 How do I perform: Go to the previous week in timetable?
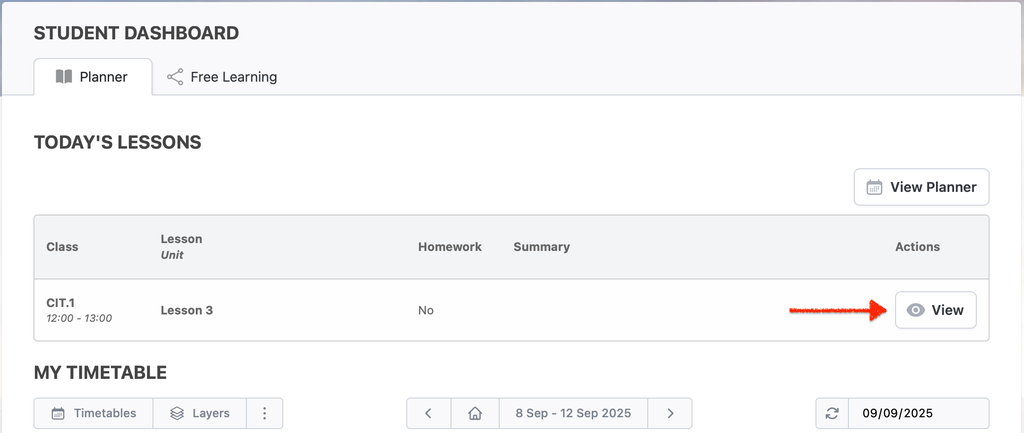click(429, 413)
